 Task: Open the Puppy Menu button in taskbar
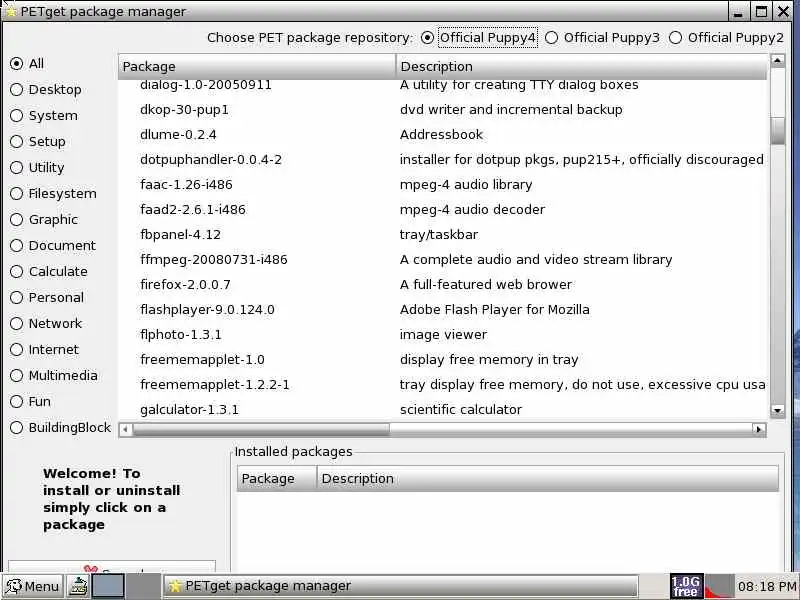[32, 586]
